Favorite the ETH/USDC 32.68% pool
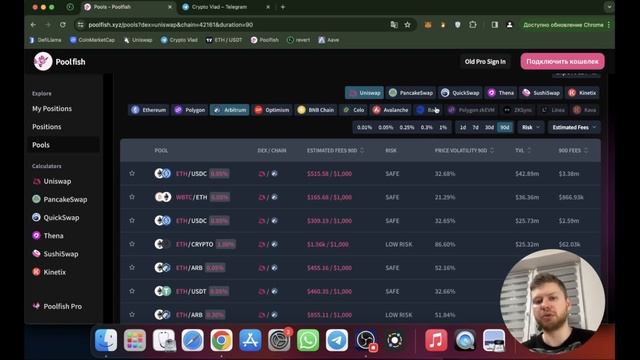 [132, 173]
